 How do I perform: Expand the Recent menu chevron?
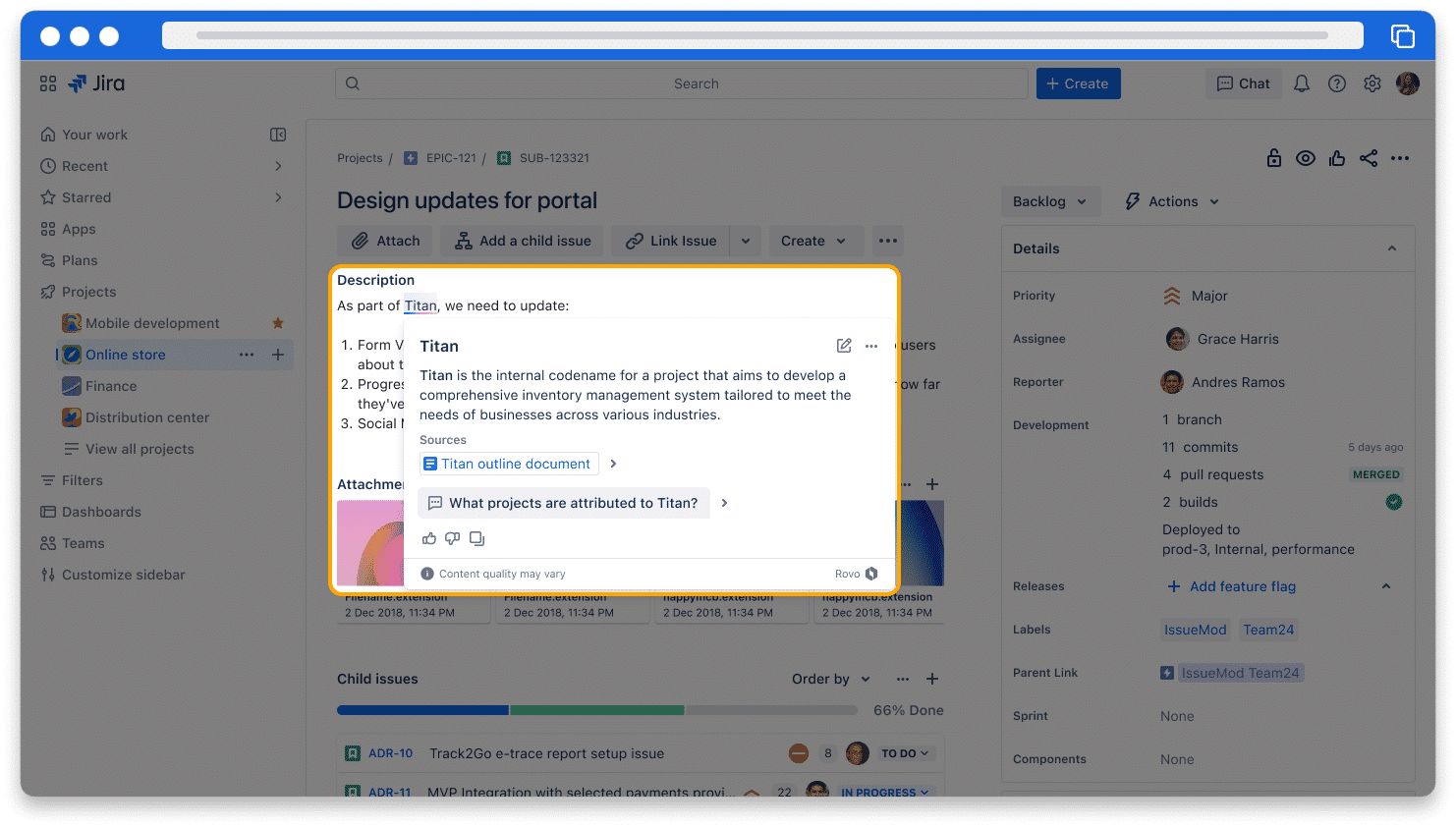[x=278, y=166]
